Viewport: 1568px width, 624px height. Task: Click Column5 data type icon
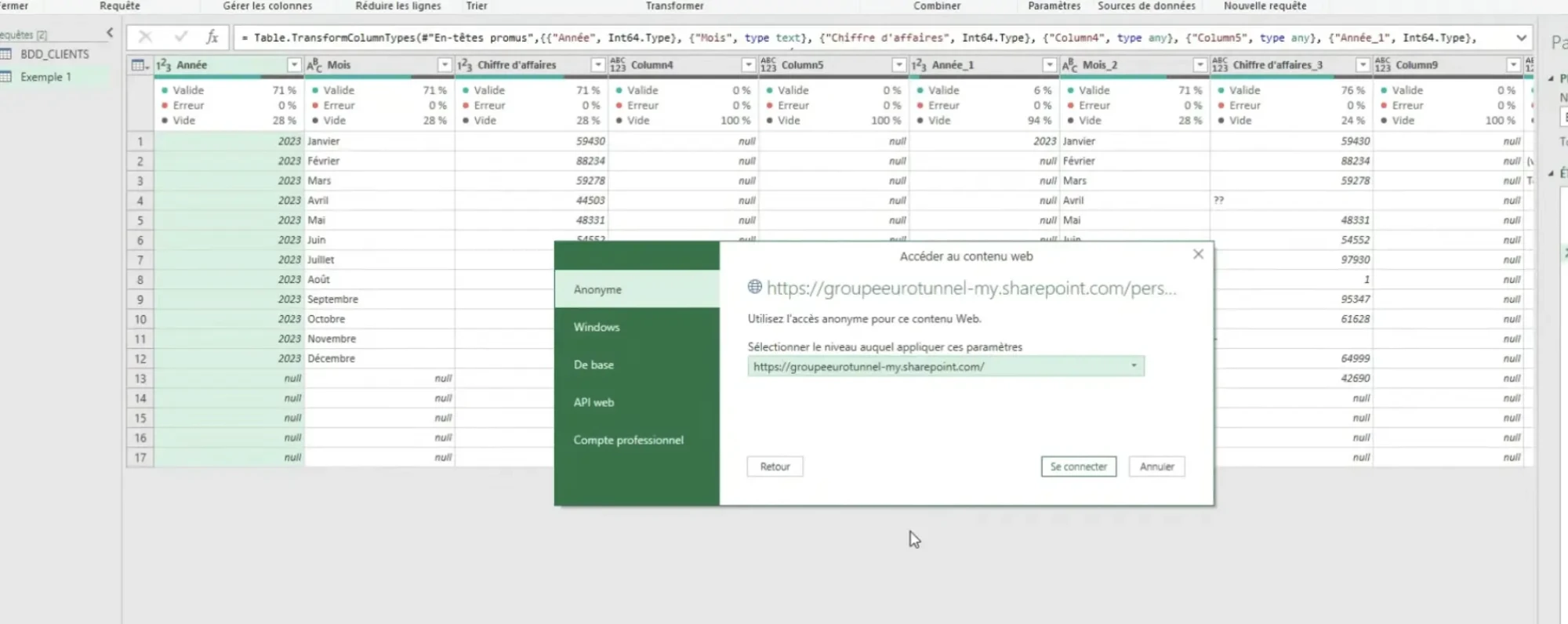click(x=768, y=65)
